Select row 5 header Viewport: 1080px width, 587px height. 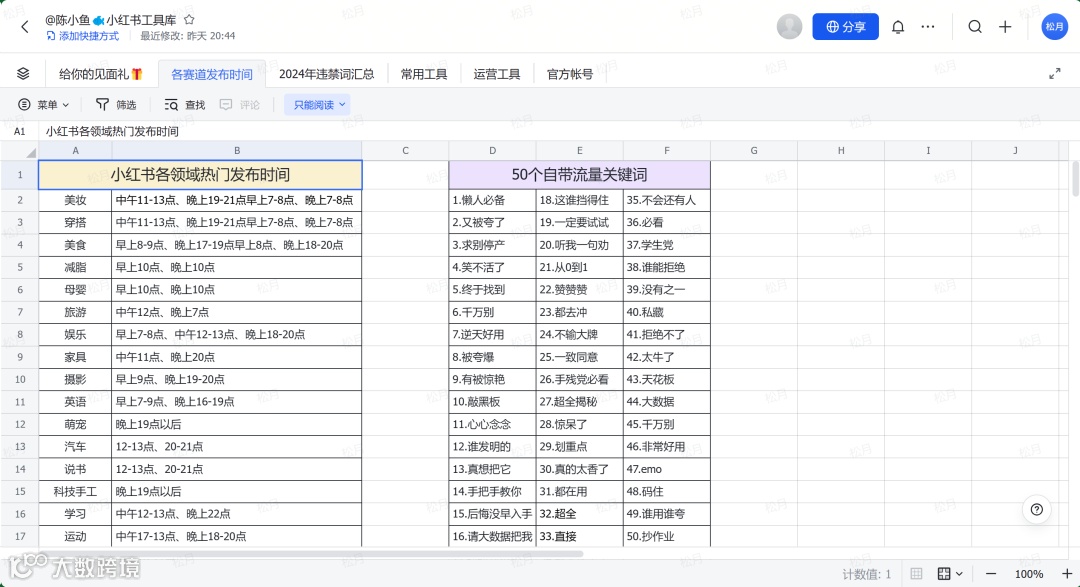[x=19, y=267]
